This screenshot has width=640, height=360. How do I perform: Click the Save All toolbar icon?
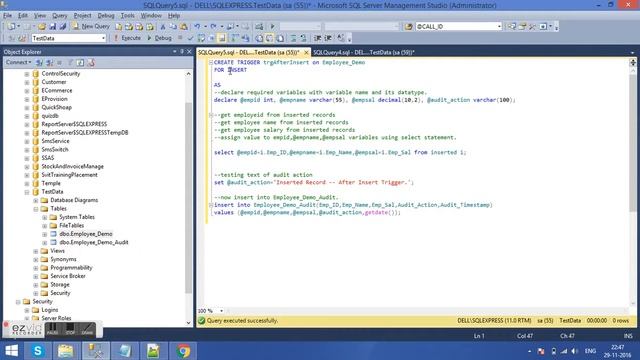(62, 27)
